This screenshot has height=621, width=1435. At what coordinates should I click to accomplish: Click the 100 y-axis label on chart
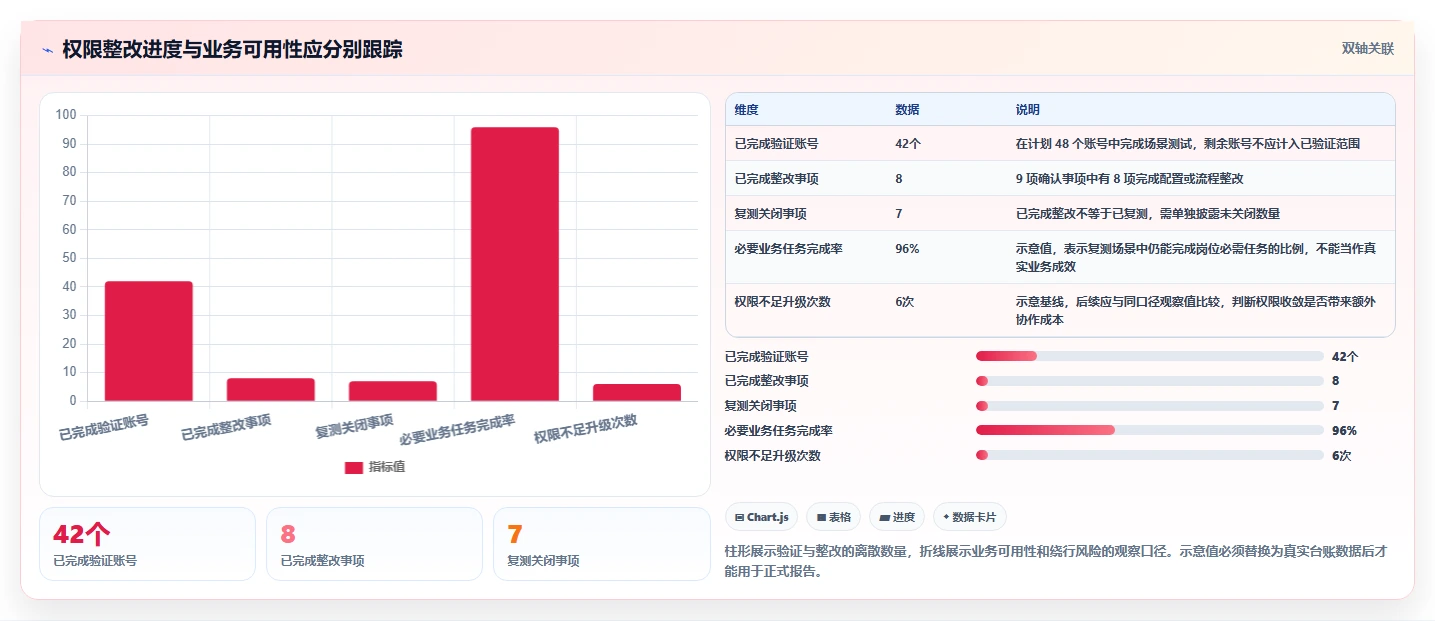(x=66, y=115)
